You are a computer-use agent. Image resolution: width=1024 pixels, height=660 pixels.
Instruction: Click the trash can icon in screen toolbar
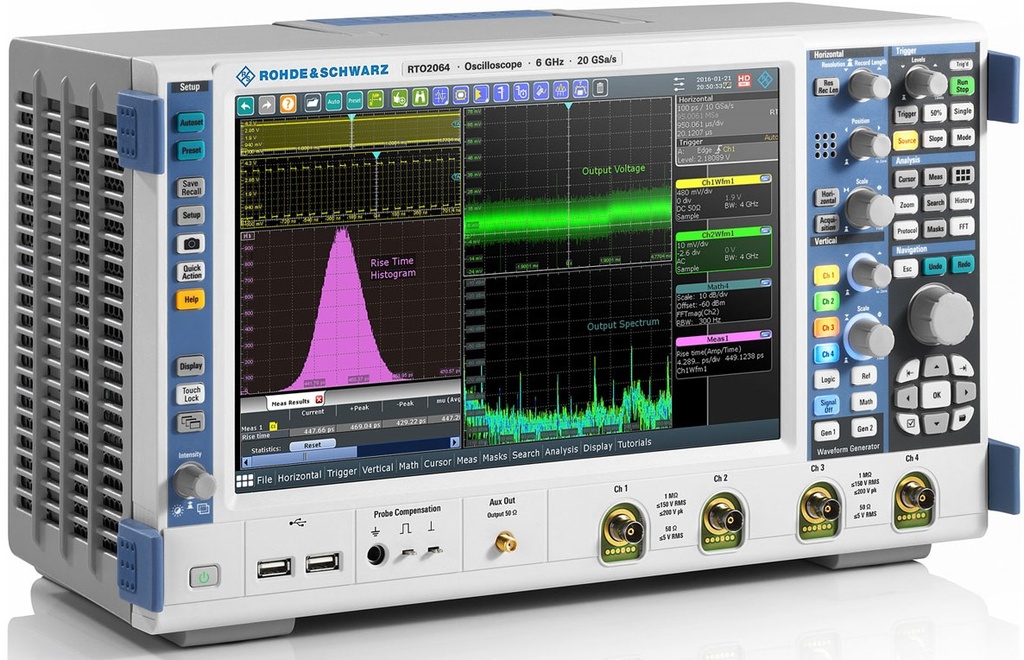click(x=601, y=87)
